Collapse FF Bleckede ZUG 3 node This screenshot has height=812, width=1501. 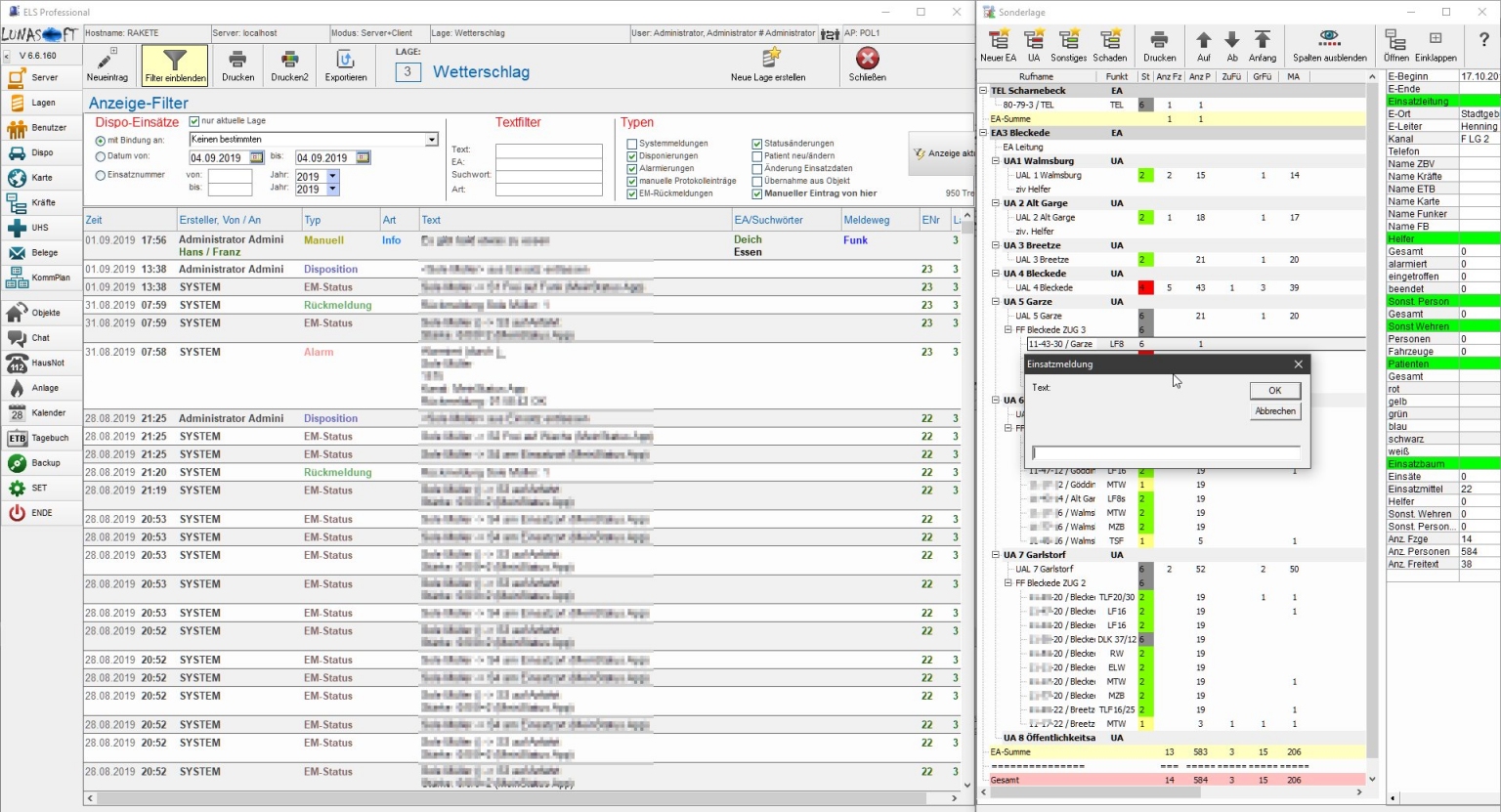click(1008, 330)
